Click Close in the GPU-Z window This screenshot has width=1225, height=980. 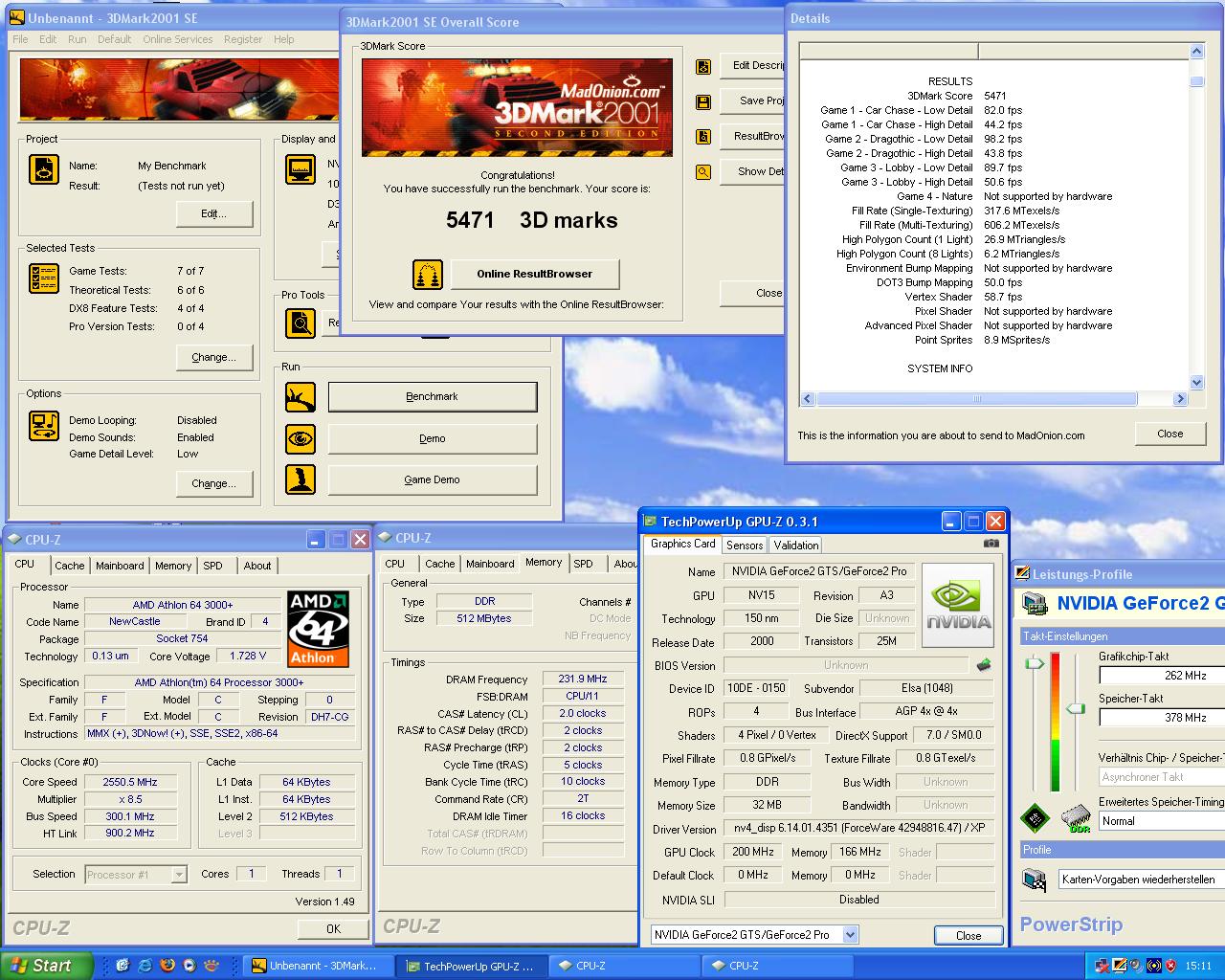(x=969, y=936)
